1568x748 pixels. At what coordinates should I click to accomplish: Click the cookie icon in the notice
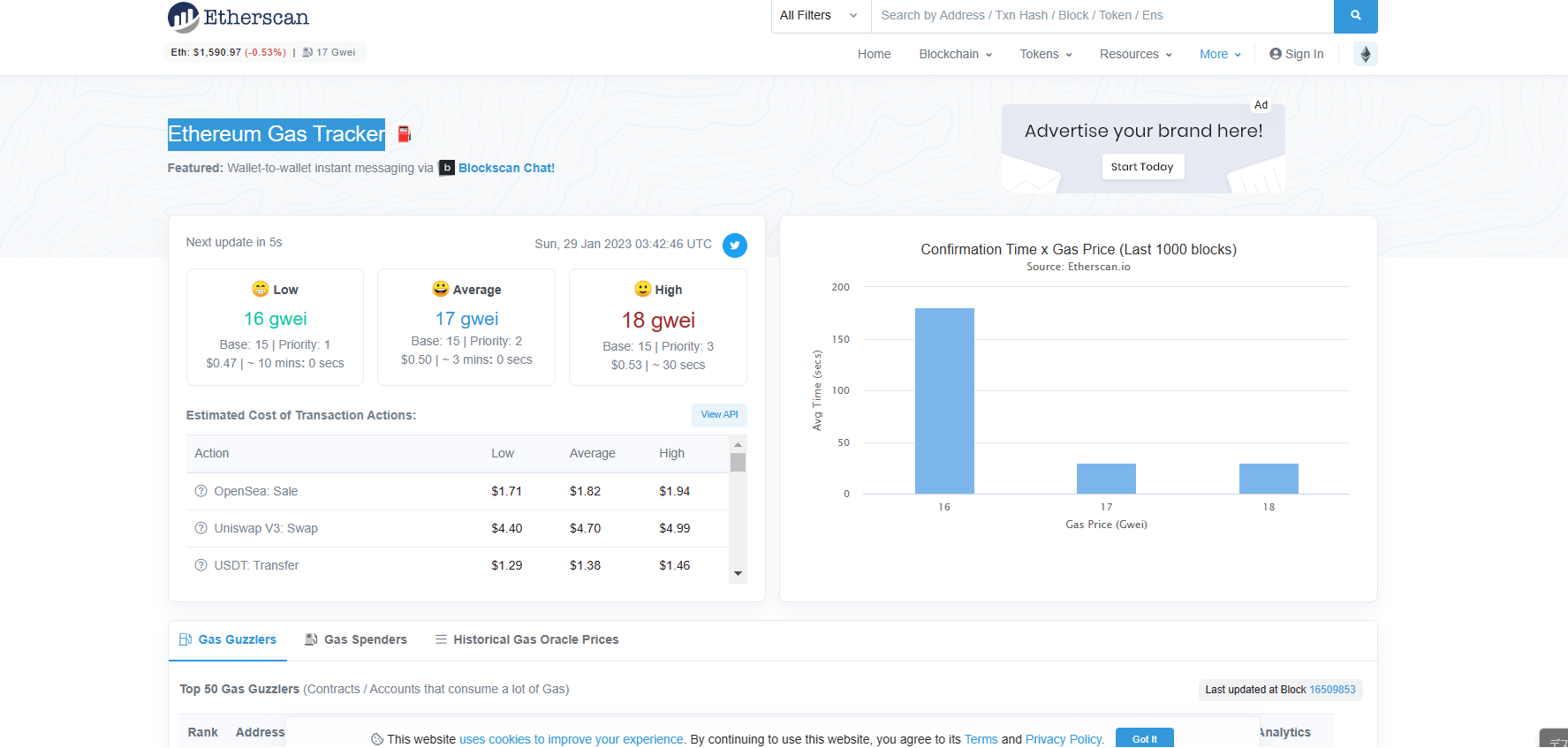tap(377, 739)
